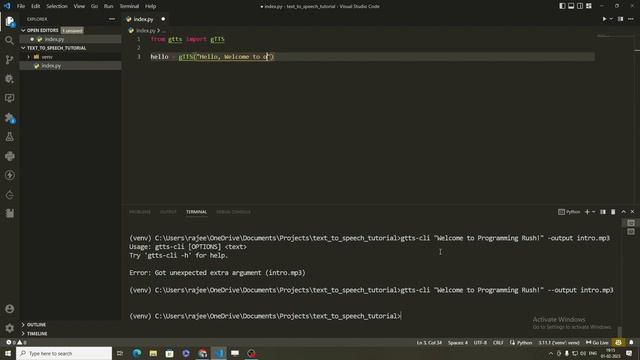640x360 pixels.
Task: Open the Explorer view in activity bar
Action: click(9, 22)
